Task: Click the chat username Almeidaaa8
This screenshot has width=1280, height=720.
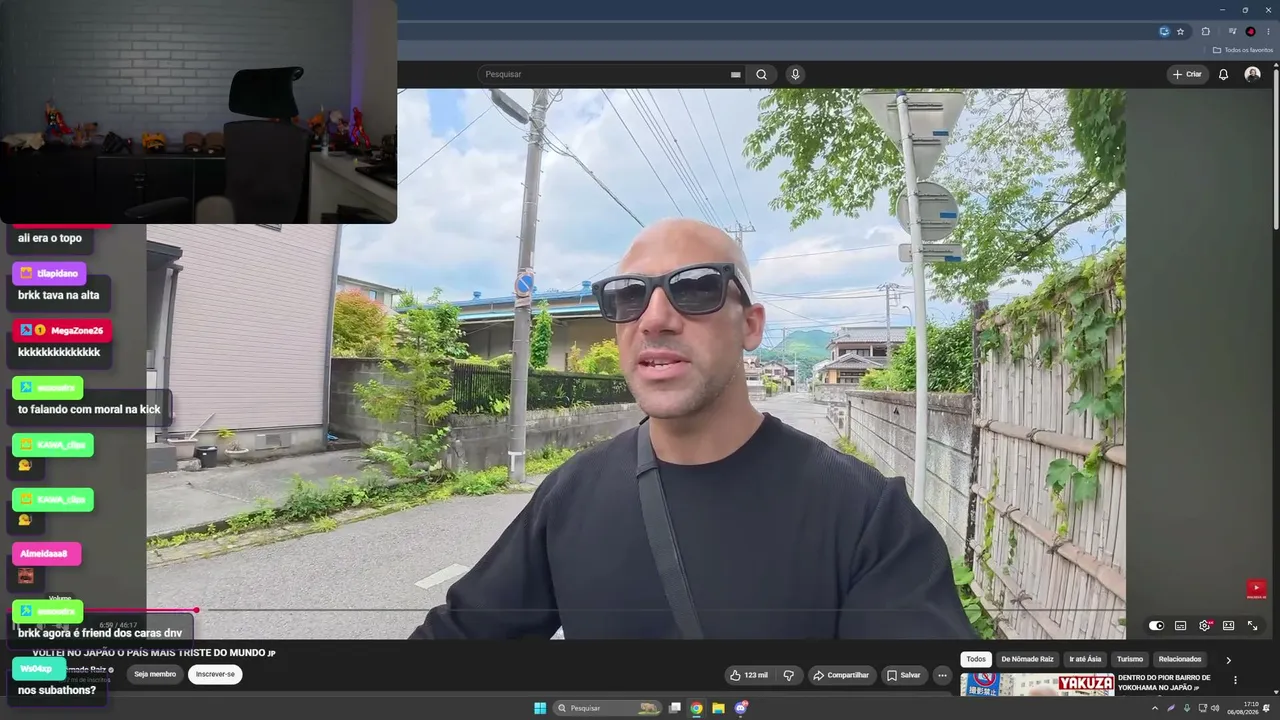Action: coord(44,553)
